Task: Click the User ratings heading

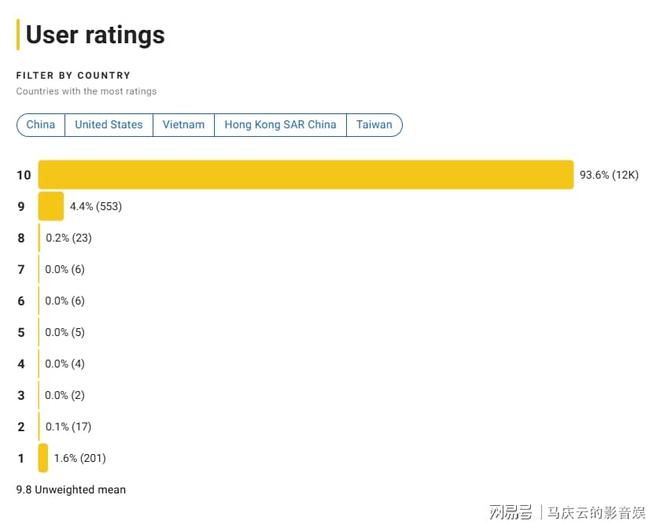Action: pyautogui.click(x=95, y=35)
